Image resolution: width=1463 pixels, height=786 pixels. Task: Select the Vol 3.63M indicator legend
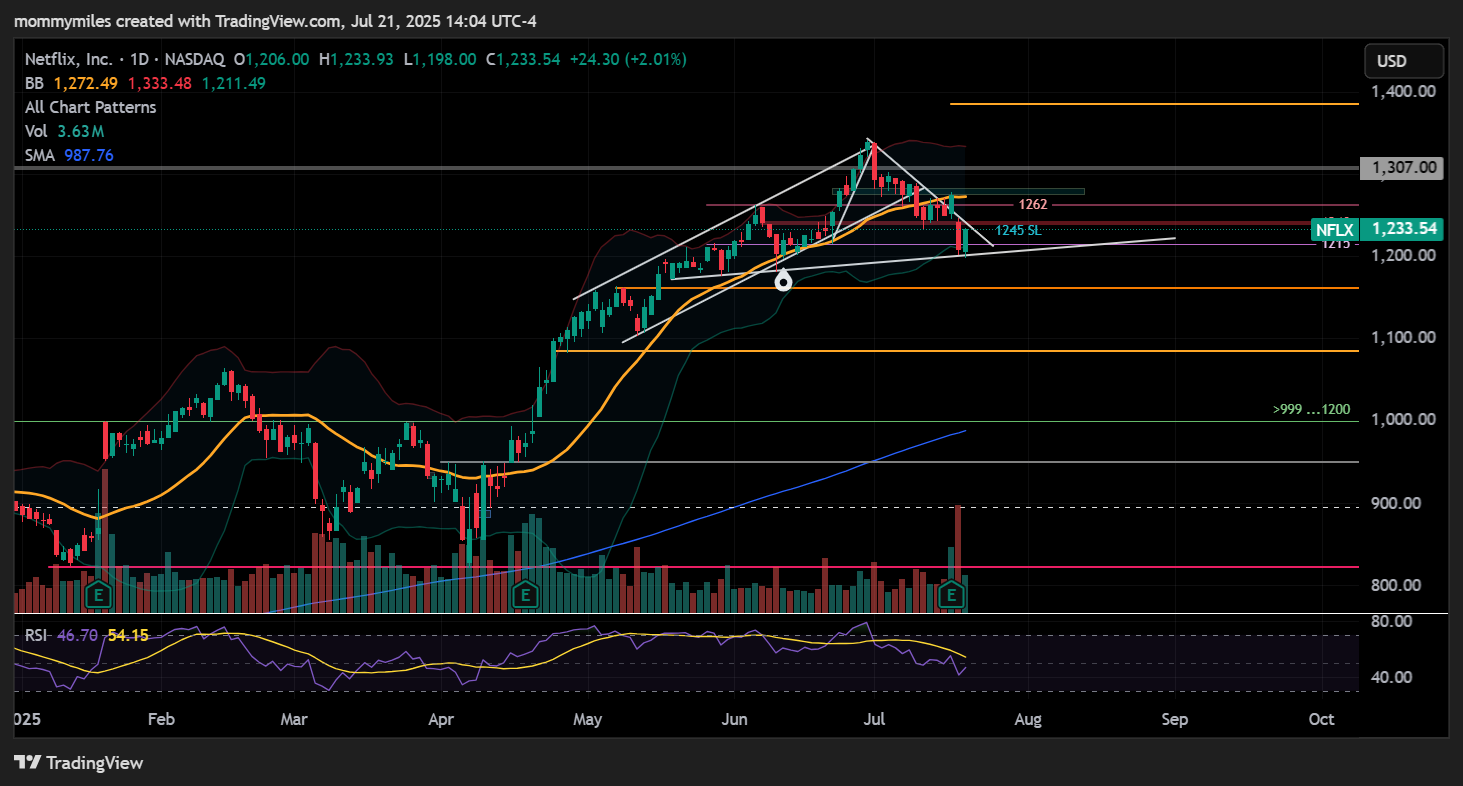click(65, 131)
